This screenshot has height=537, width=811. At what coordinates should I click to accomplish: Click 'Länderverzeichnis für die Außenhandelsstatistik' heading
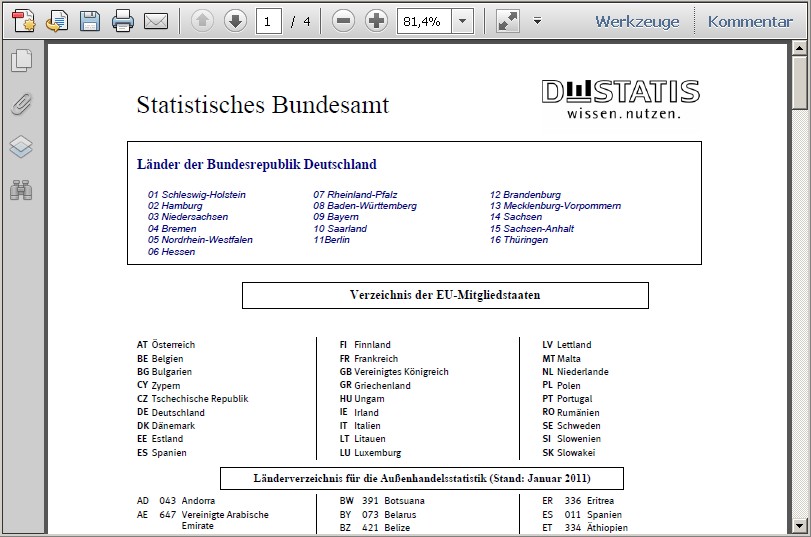370,479
